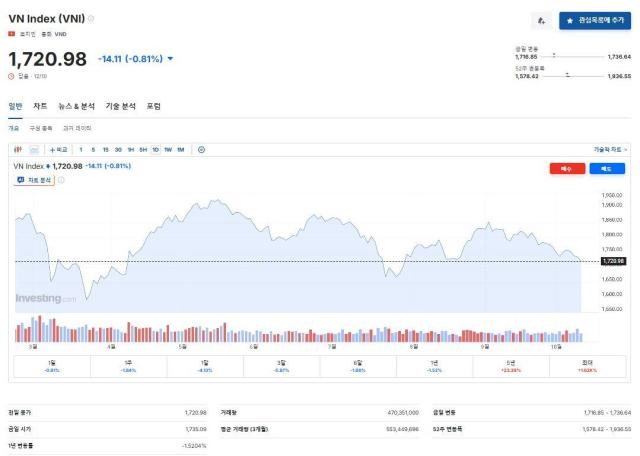Image resolution: width=640 pixels, height=456 pixels.
Task: Click the 1-year change value -1.5204%
Action: point(194,445)
